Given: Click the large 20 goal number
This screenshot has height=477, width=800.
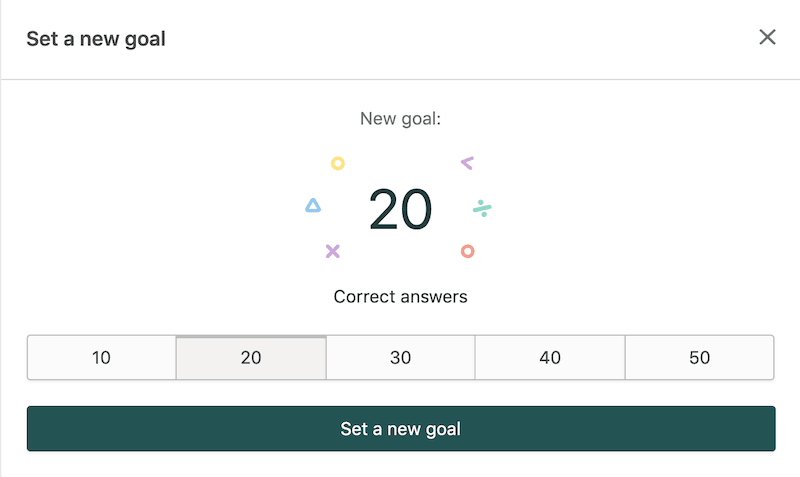Looking at the screenshot, I should pos(400,210).
